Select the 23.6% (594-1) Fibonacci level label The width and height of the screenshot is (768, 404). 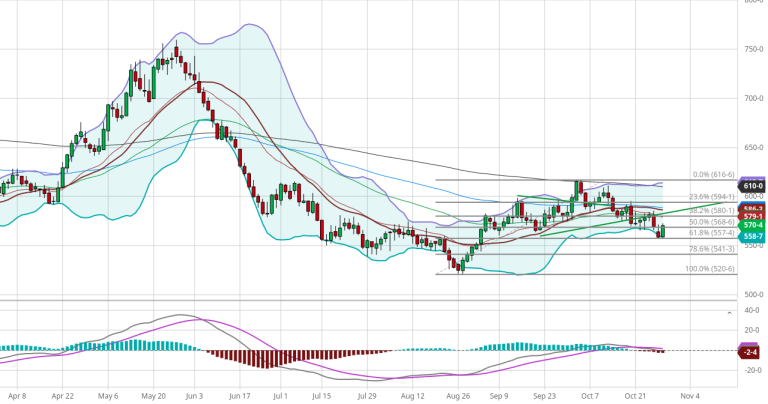coord(712,197)
